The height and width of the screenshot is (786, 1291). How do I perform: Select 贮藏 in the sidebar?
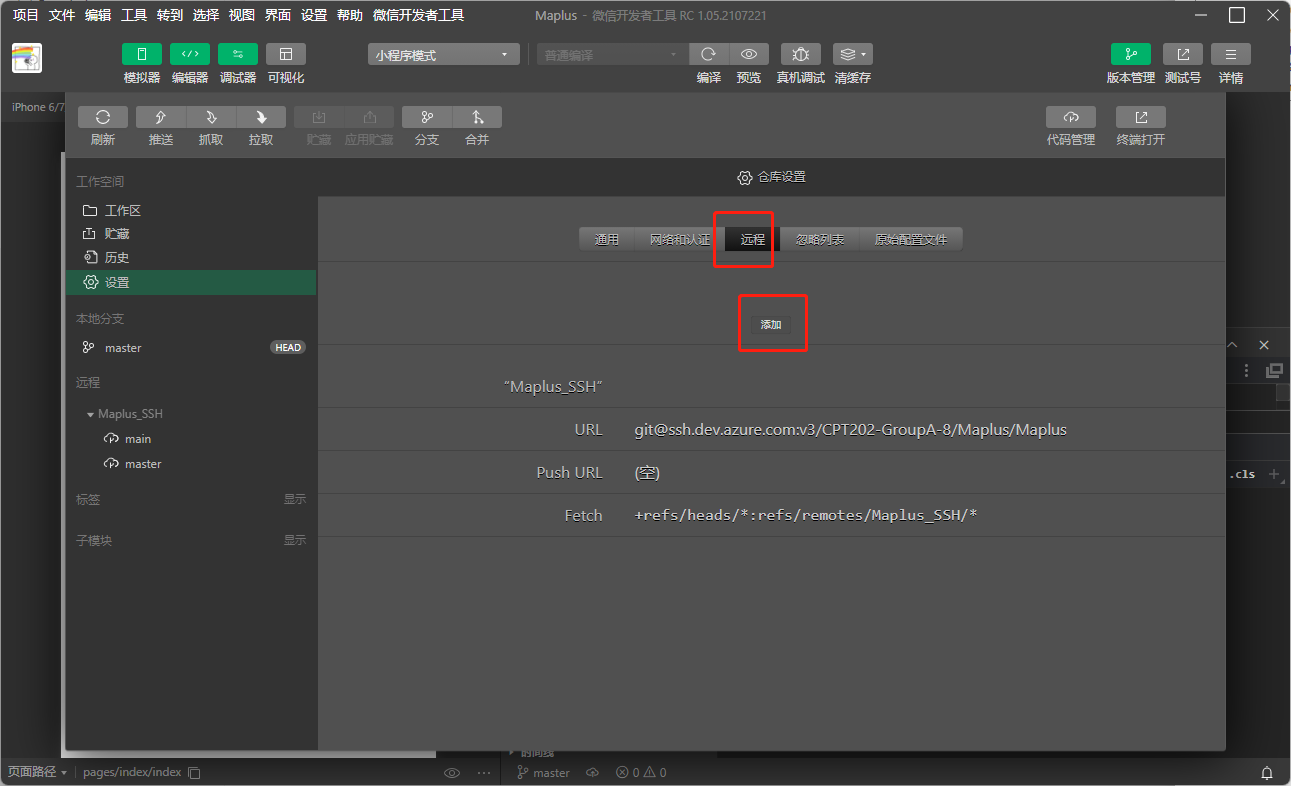pos(191,234)
